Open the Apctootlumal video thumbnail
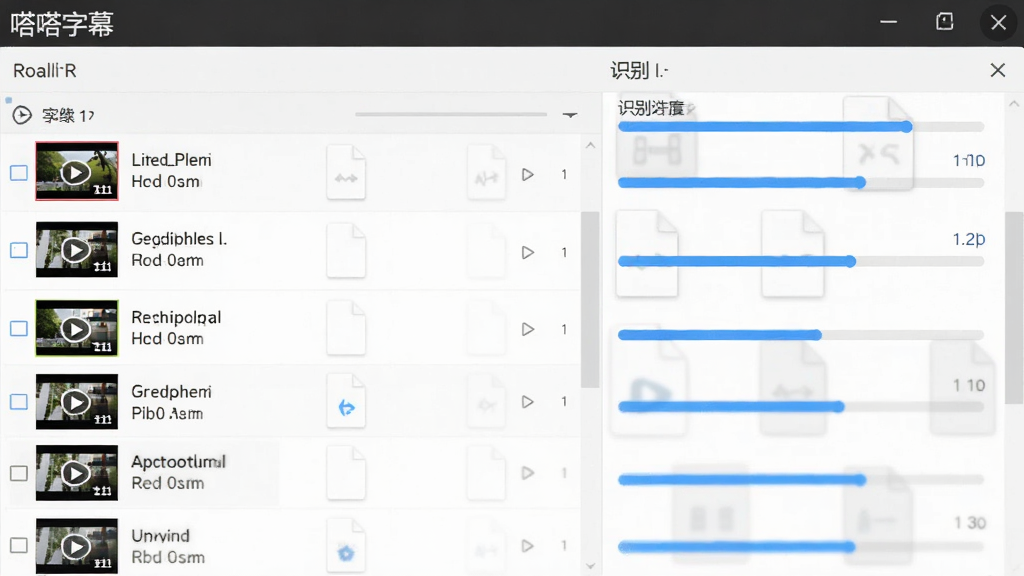 77,473
